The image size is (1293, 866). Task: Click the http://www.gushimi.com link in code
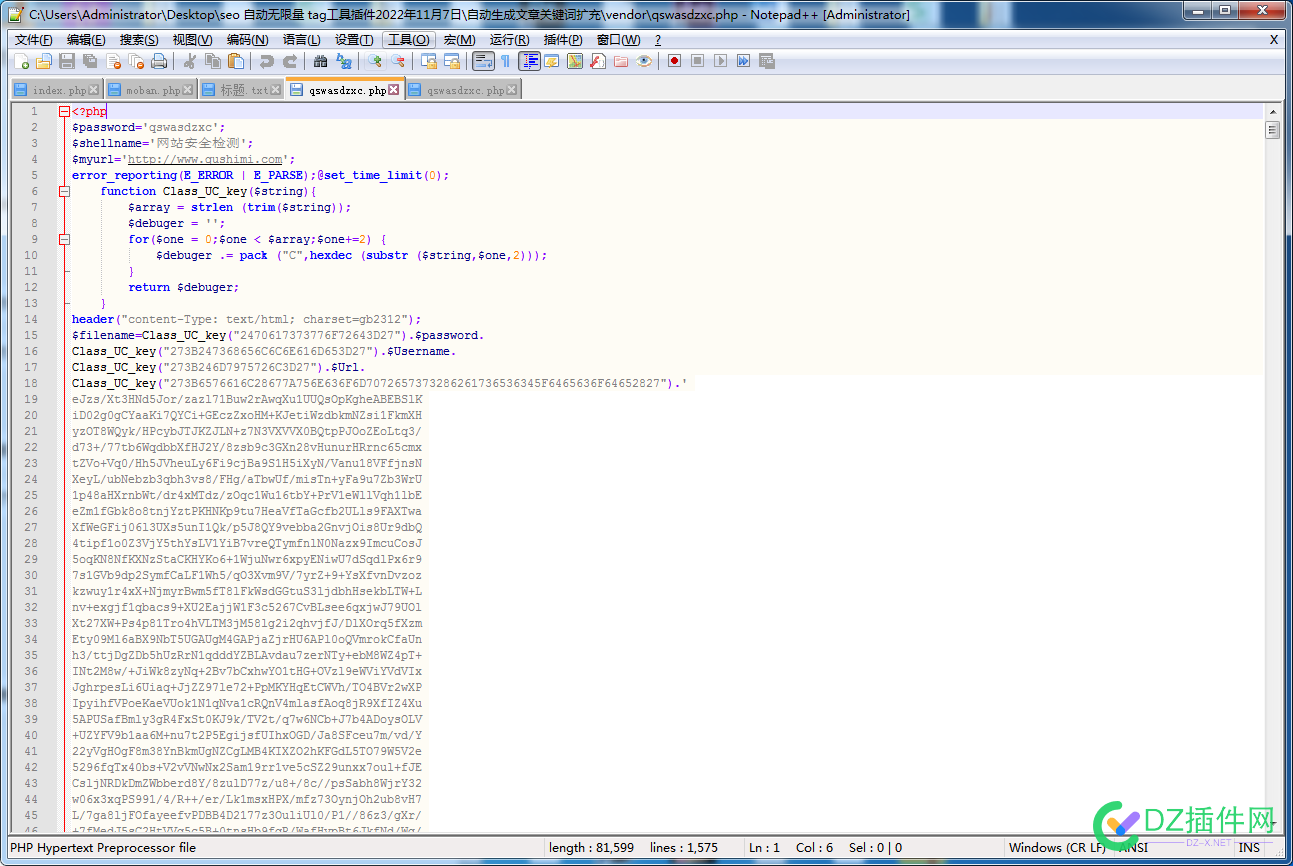pyautogui.click(x=205, y=159)
